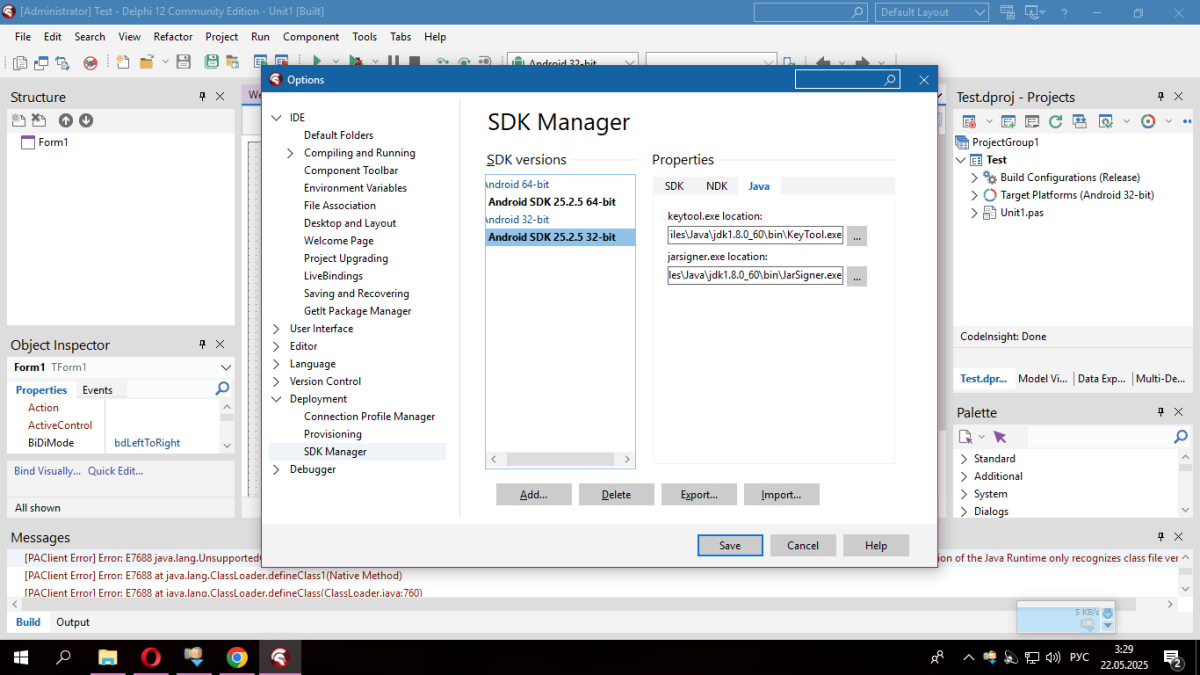Screen dimensions: 1200x675
Task: Open the File menu
Action: pos(23,37)
